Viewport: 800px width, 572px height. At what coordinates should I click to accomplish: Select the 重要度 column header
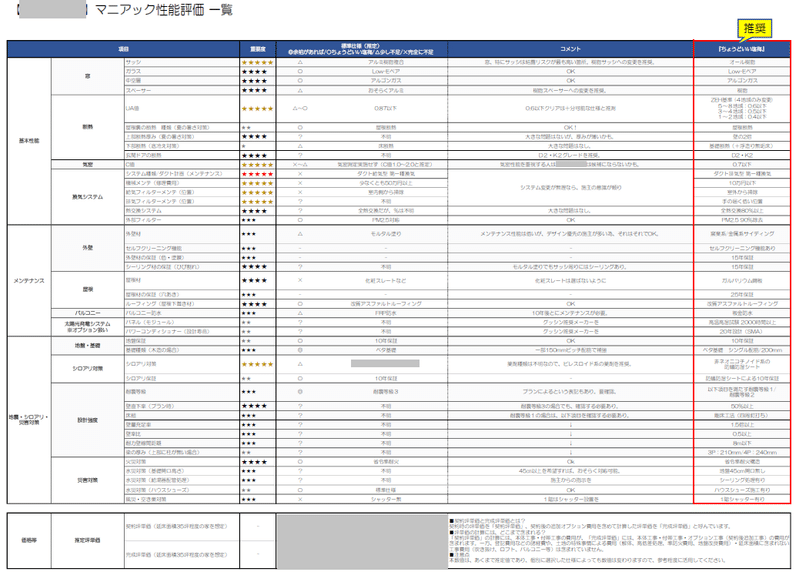coord(258,49)
